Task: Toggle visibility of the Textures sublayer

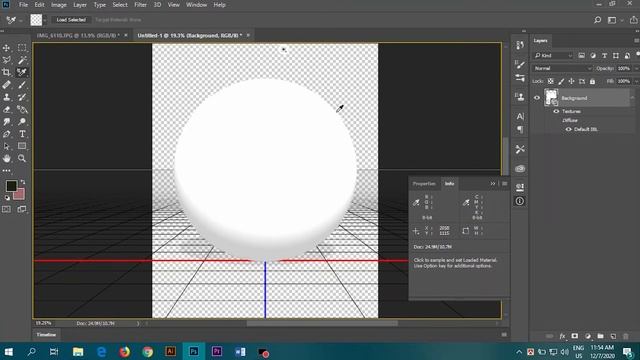Action: click(556, 111)
